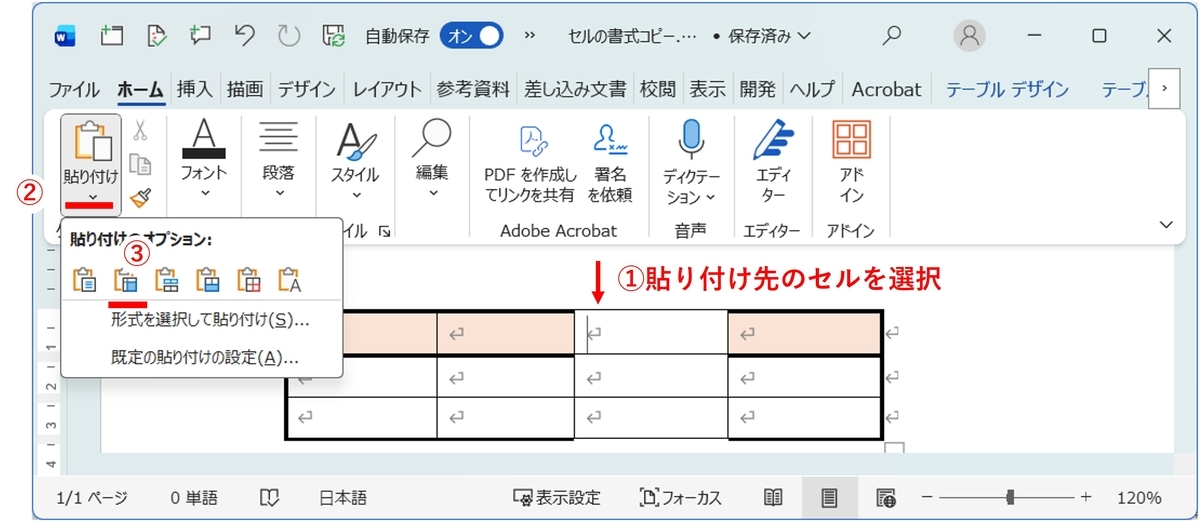Click the 0 単語 word count
Screen dimensions: 1200x522
point(193,497)
